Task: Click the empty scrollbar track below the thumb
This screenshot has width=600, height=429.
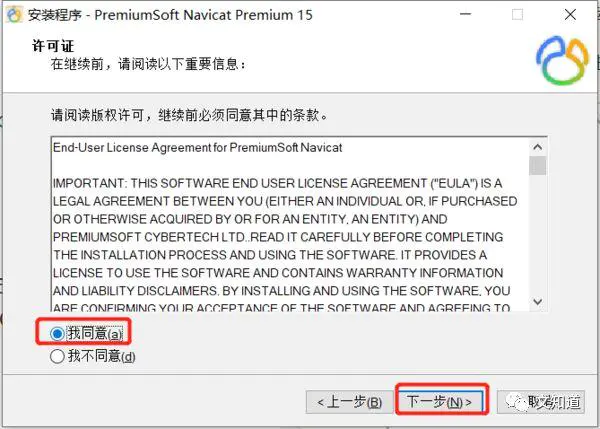Action: click(538, 234)
